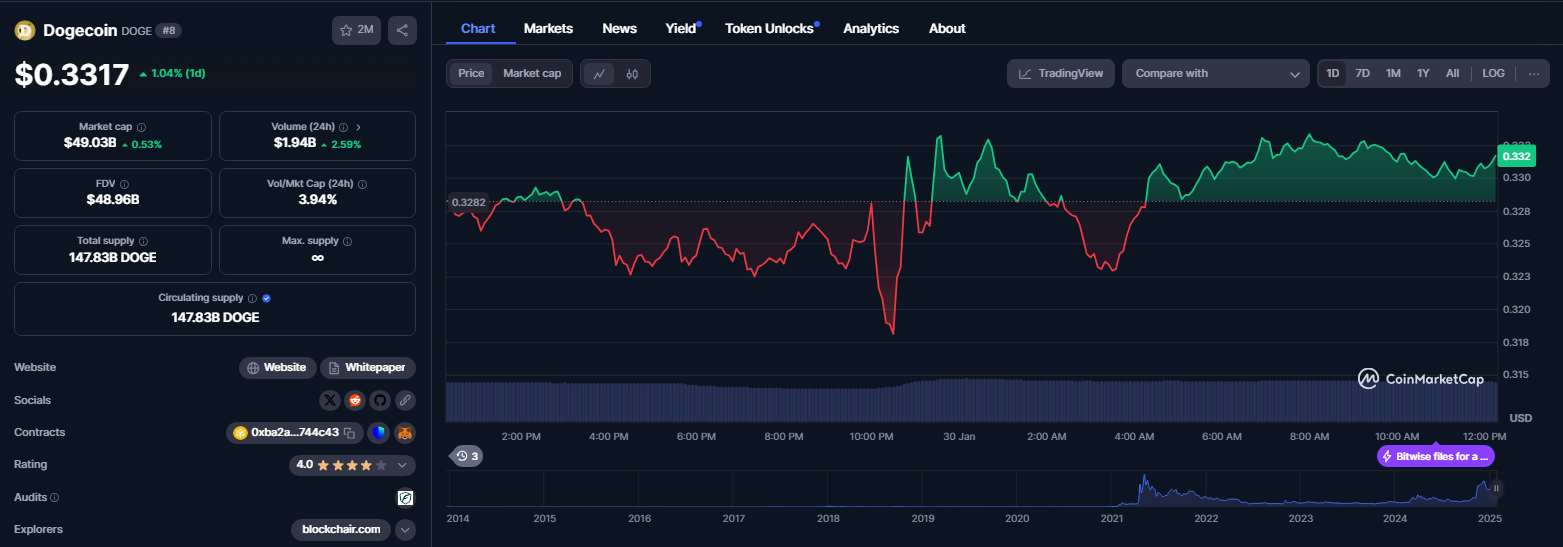Click the chain link icon in Socials
Screen dimensions: 1563x547
(405, 400)
